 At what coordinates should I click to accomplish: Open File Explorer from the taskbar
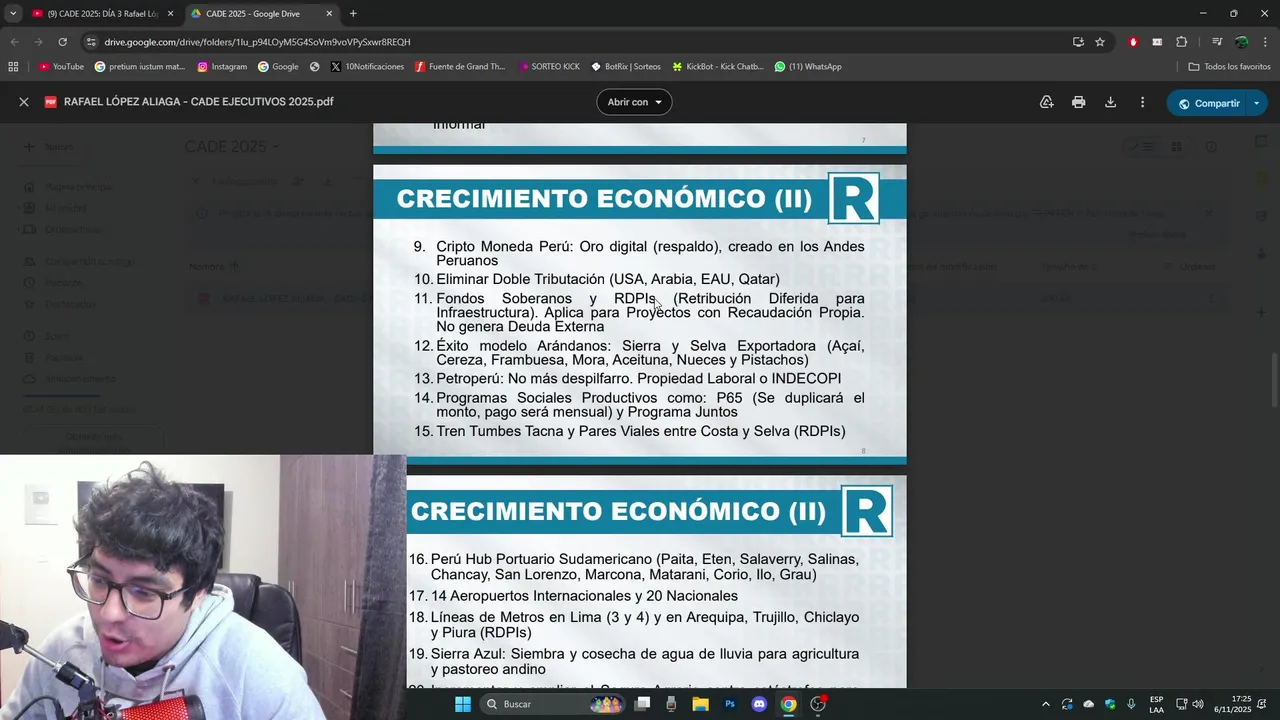(x=700, y=704)
